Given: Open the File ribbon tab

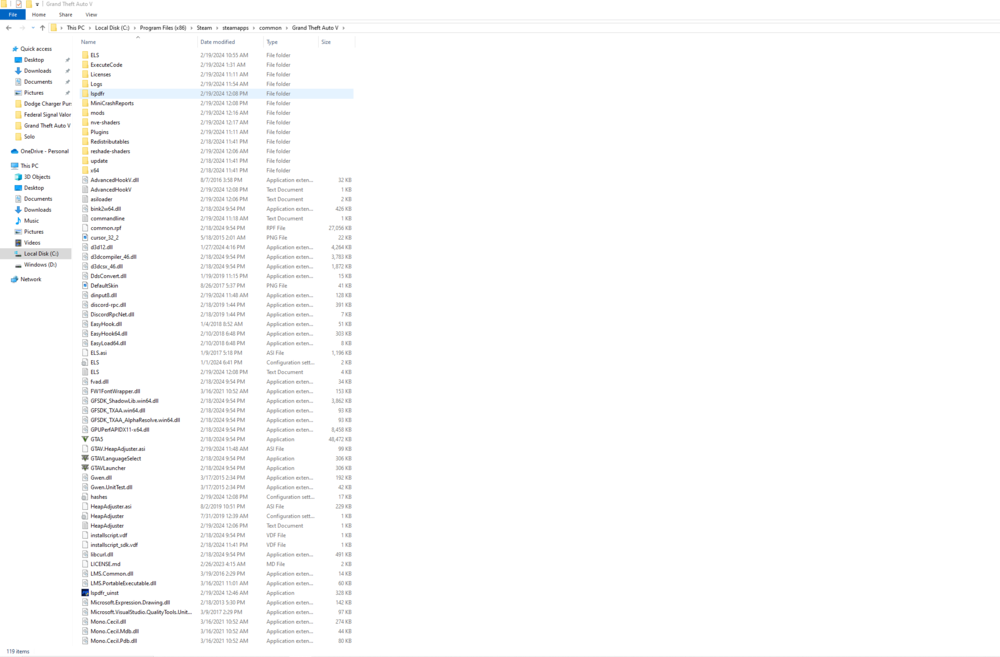Looking at the screenshot, I should coord(13,15).
